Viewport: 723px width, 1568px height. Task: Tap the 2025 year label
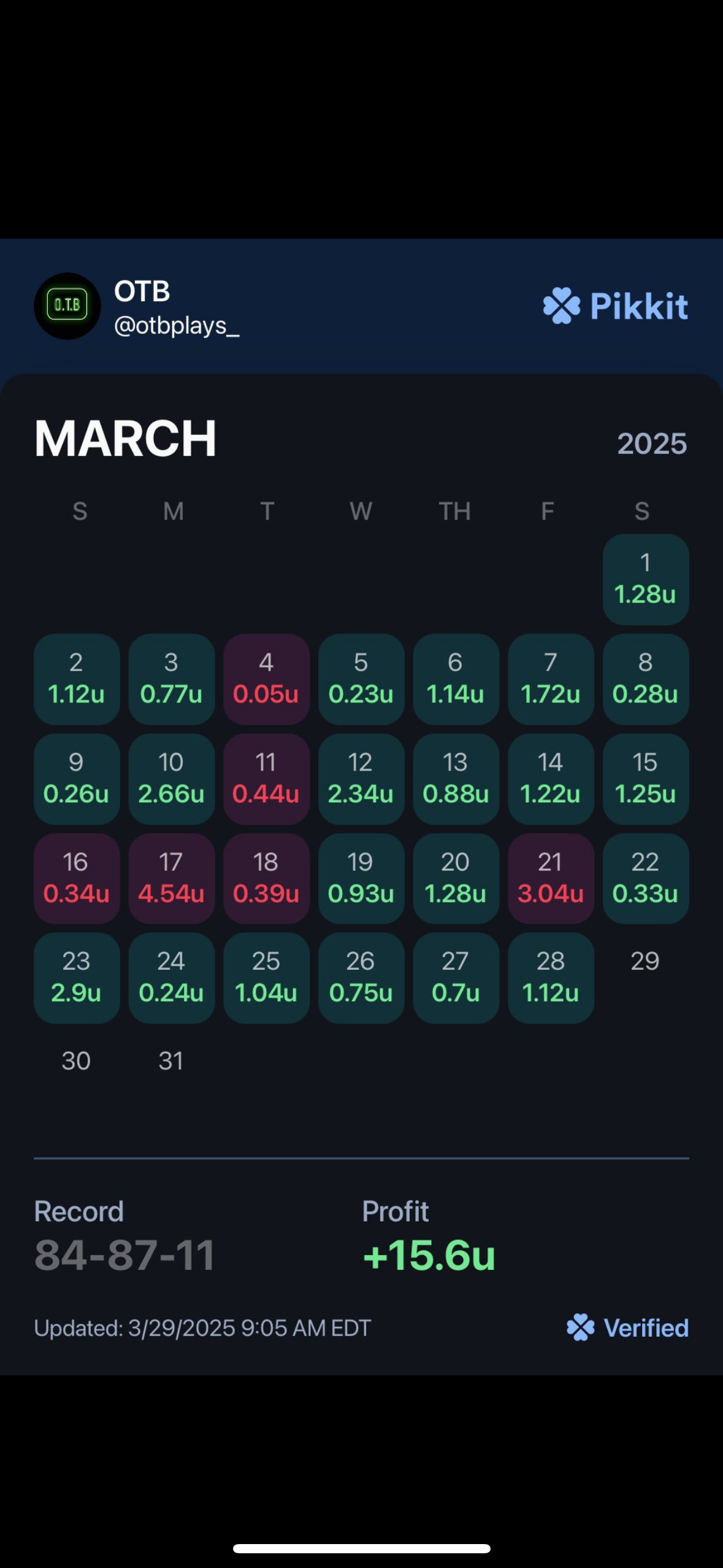click(652, 444)
